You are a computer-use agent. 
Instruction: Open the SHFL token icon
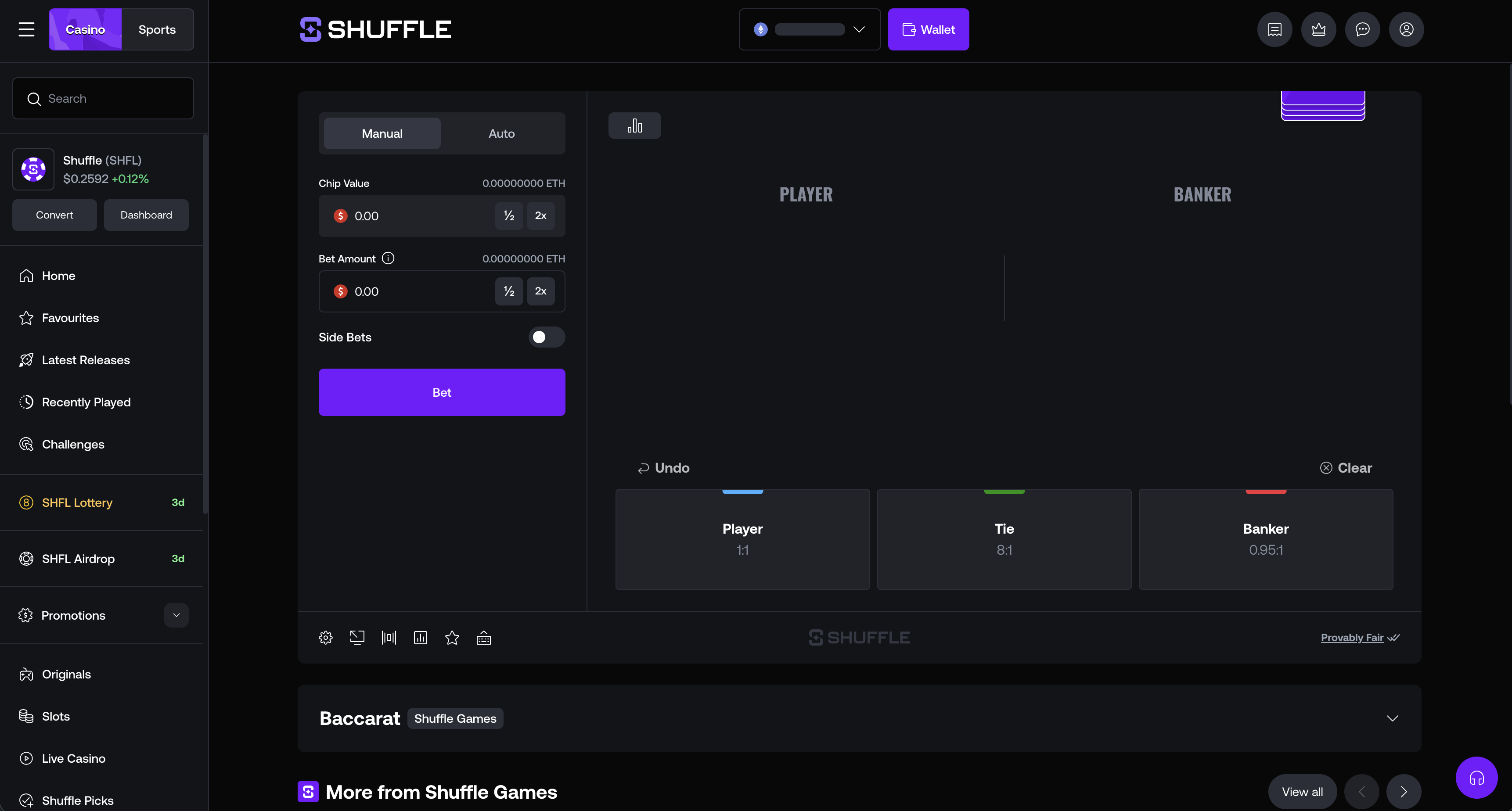tap(33, 169)
